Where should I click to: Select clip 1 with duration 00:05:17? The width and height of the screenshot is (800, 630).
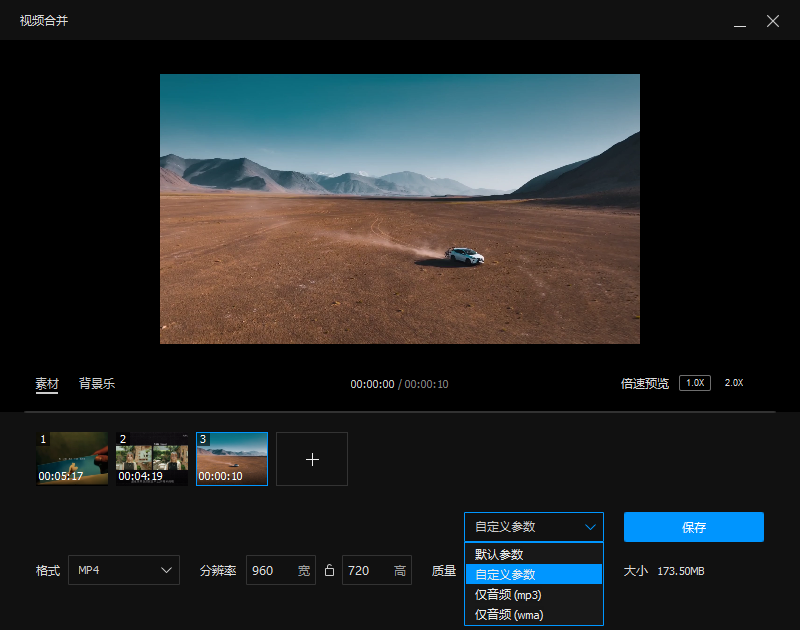(72, 459)
